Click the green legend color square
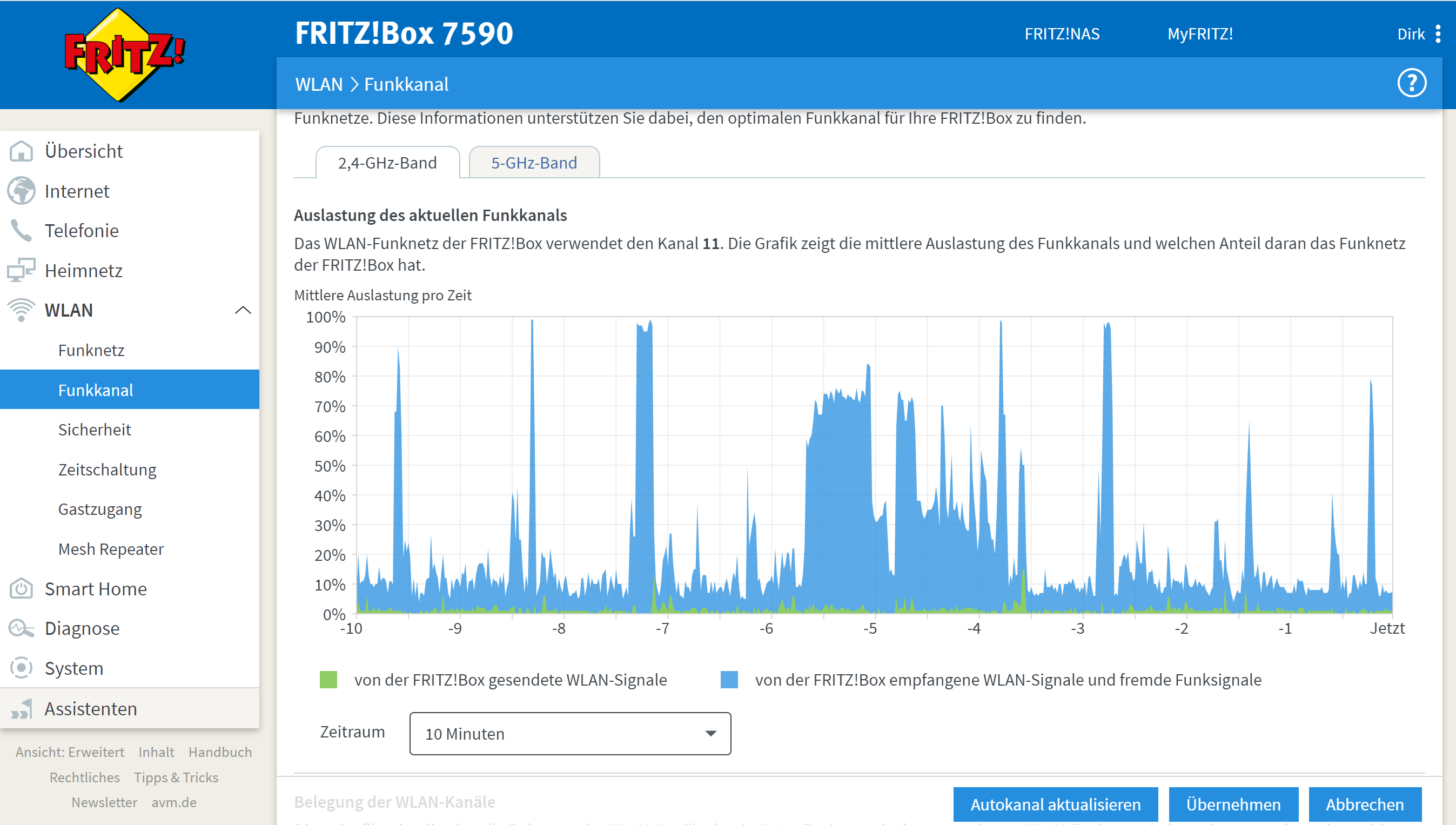The width and height of the screenshot is (1456, 825). 328,679
